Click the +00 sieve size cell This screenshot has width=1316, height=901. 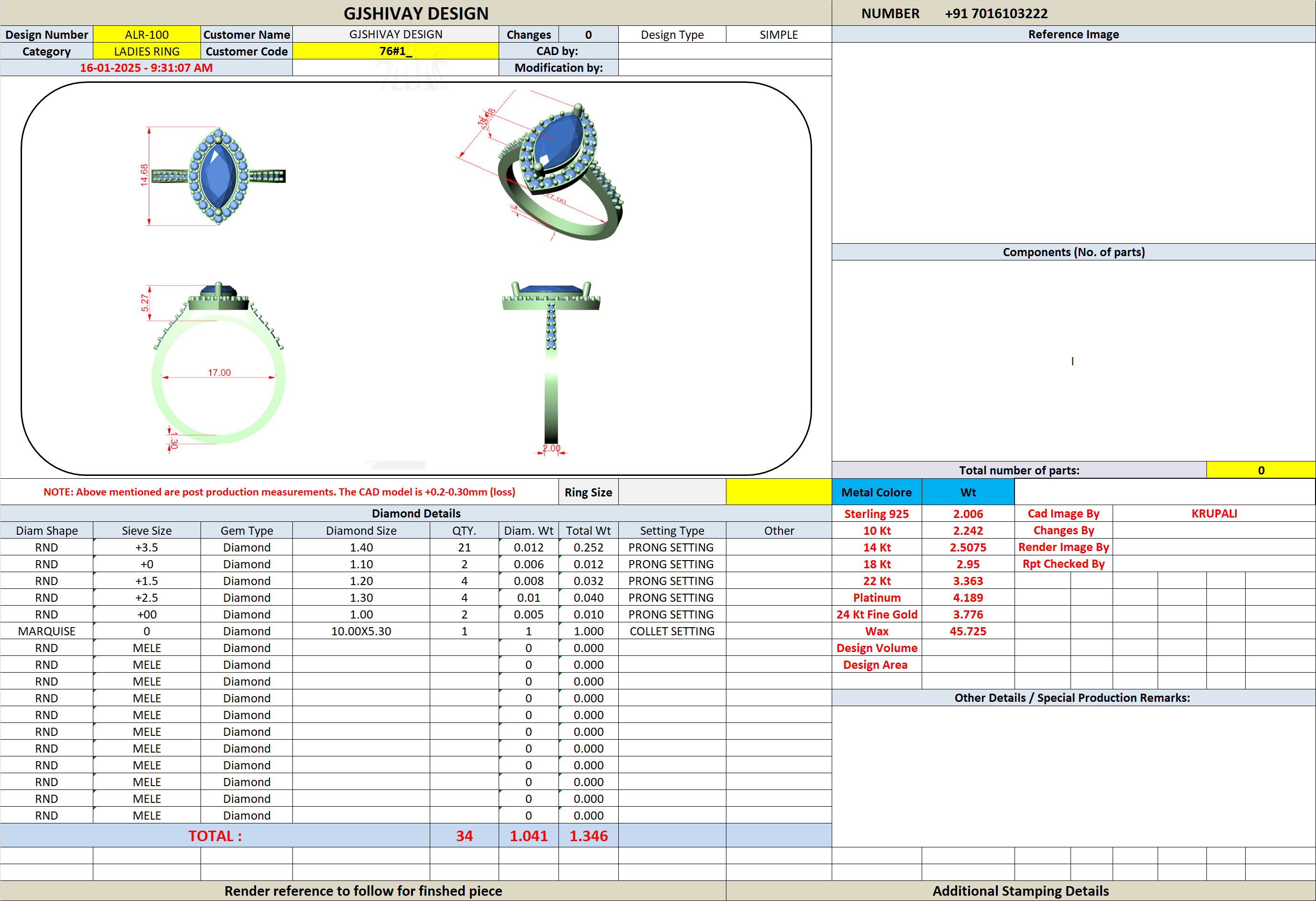(x=146, y=615)
